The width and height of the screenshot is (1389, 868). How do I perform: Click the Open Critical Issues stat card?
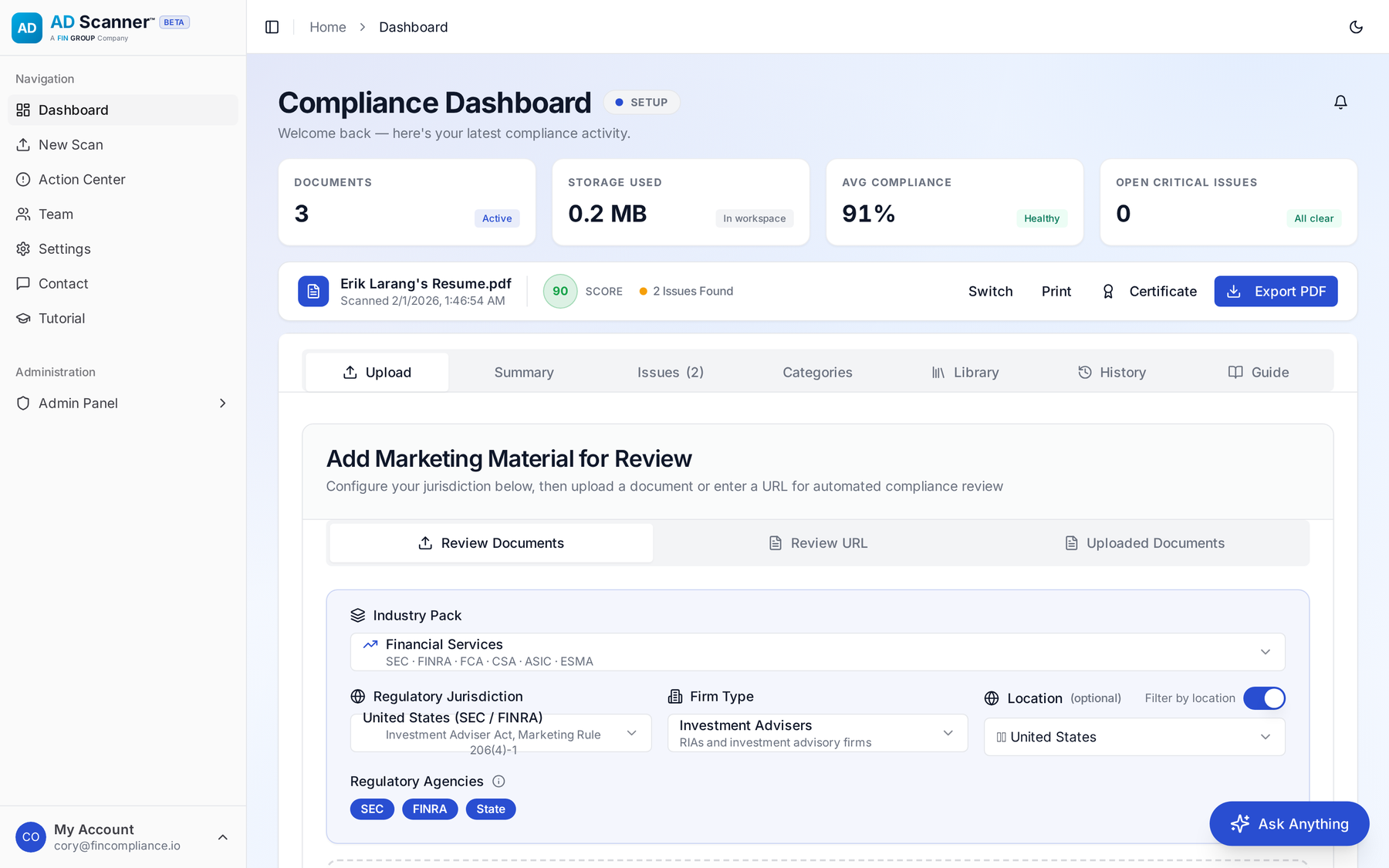1228,202
